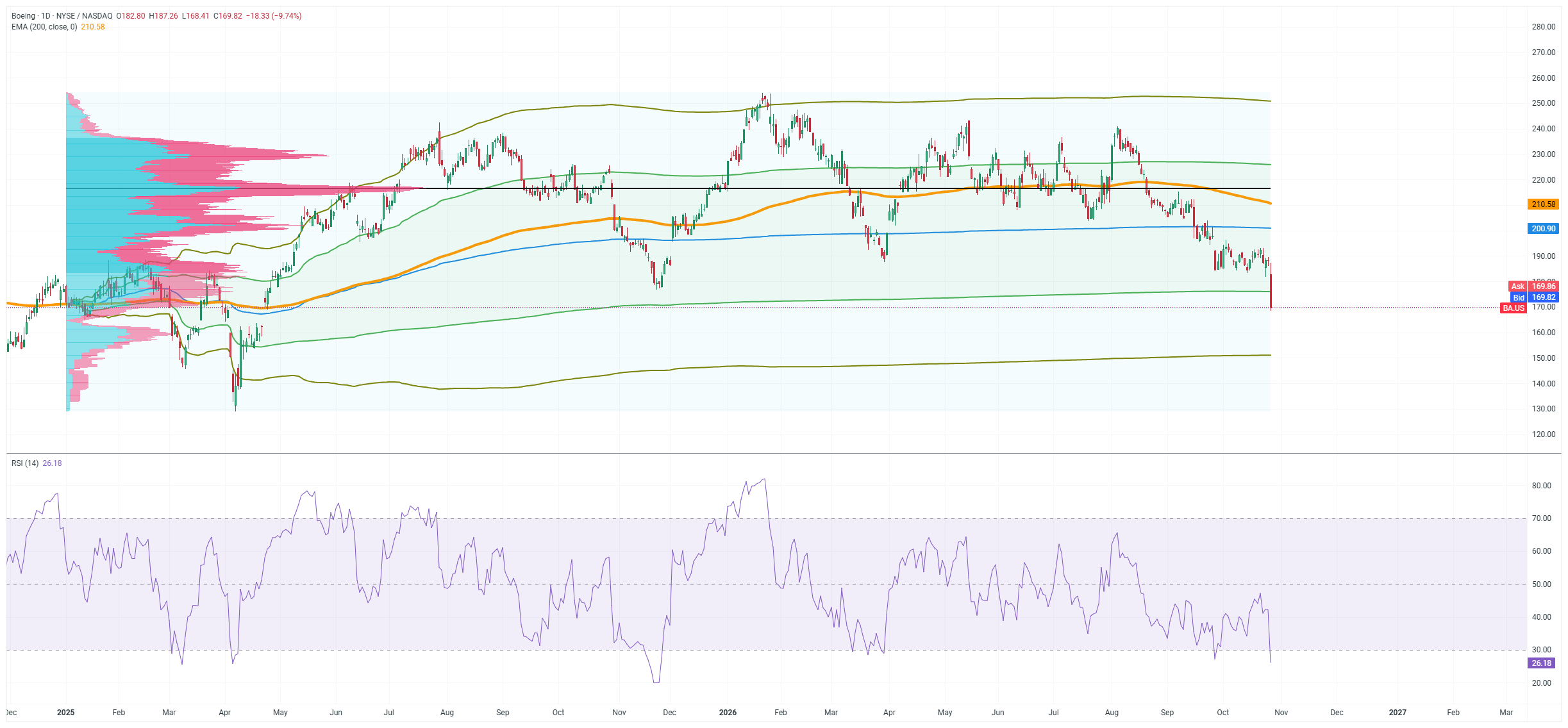This screenshot has width=1568, height=728.
Task: Click the close value C169.82
Action: point(228,16)
